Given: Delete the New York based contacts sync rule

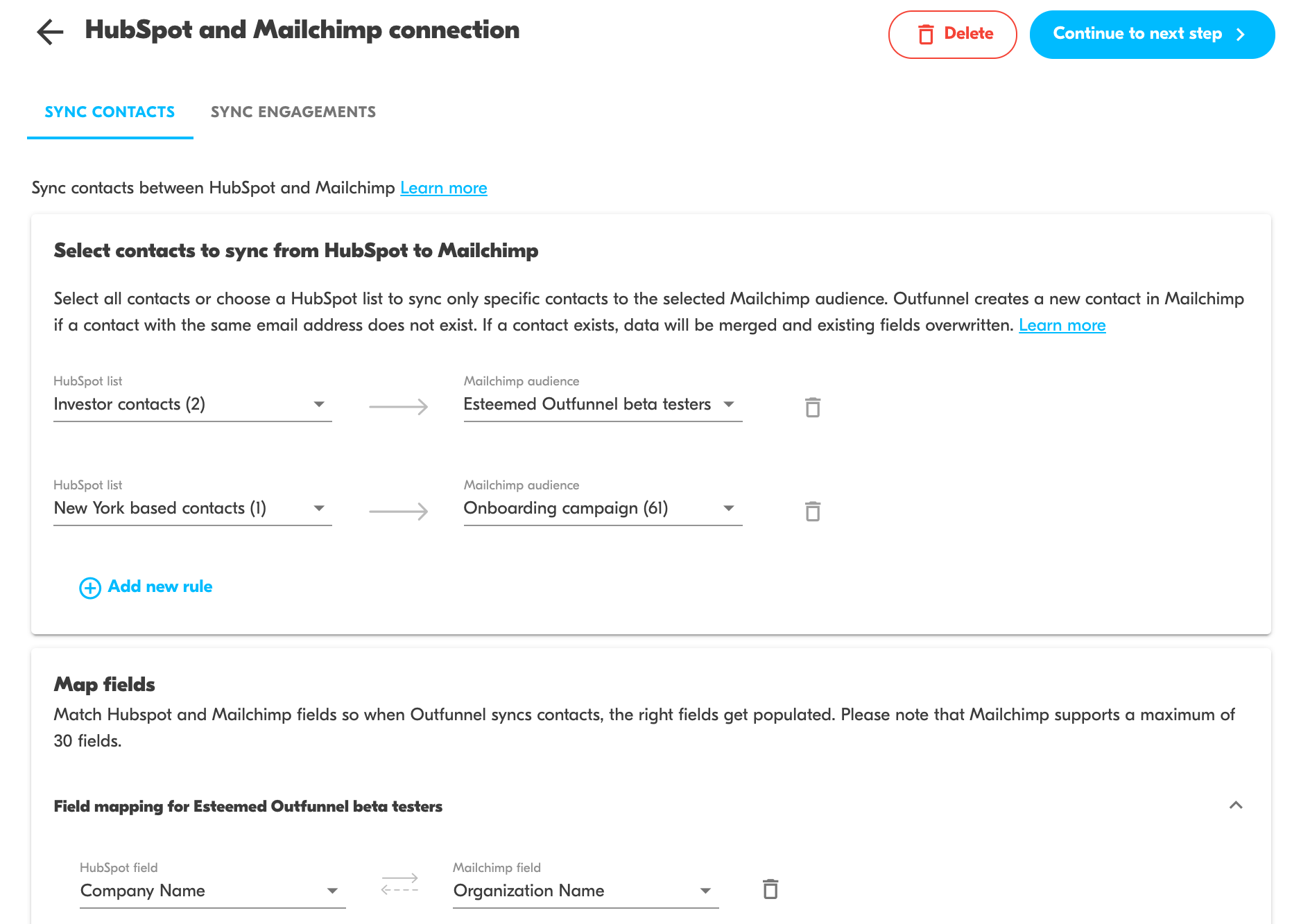Looking at the screenshot, I should point(811,512).
